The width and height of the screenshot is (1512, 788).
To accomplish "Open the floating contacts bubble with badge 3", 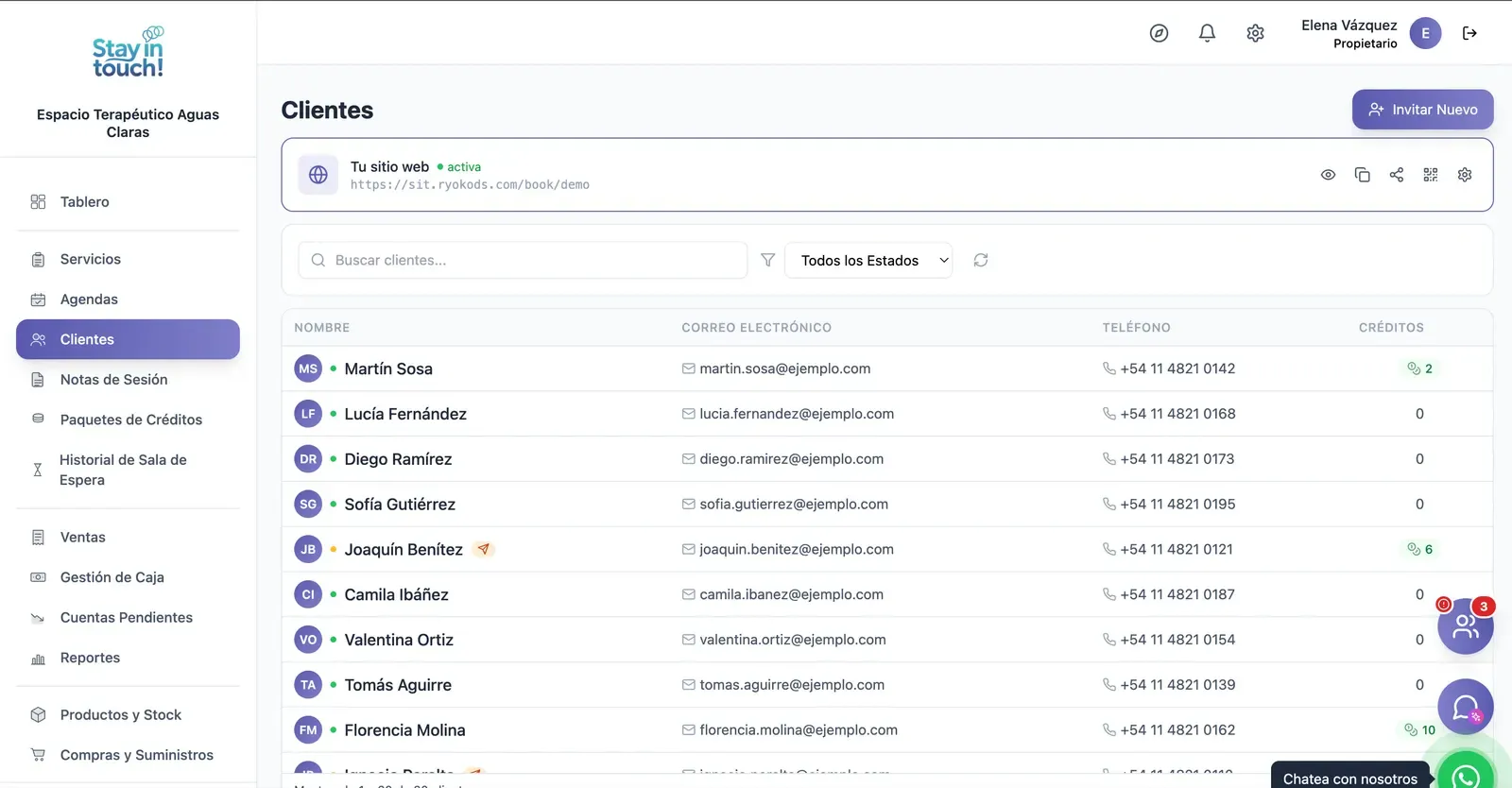I will pyautogui.click(x=1465, y=625).
